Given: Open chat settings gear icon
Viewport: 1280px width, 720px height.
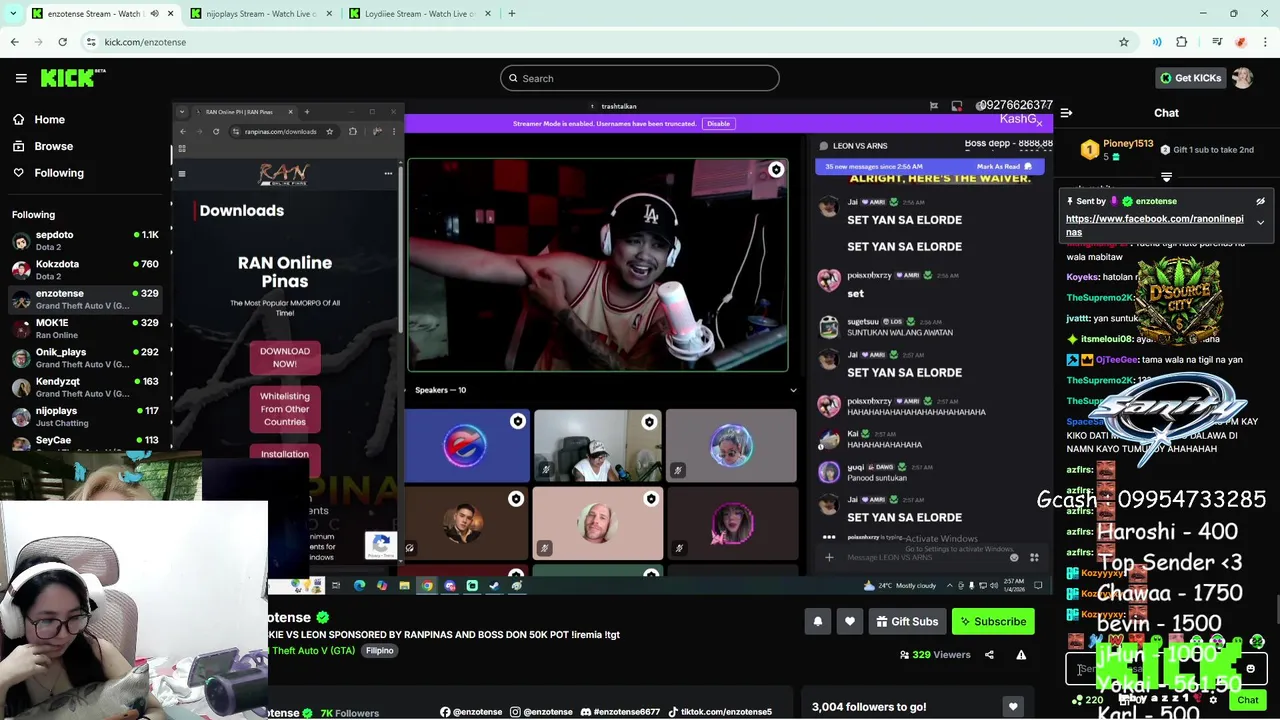Looking at the screenshot, I should tap(1213, 700).
